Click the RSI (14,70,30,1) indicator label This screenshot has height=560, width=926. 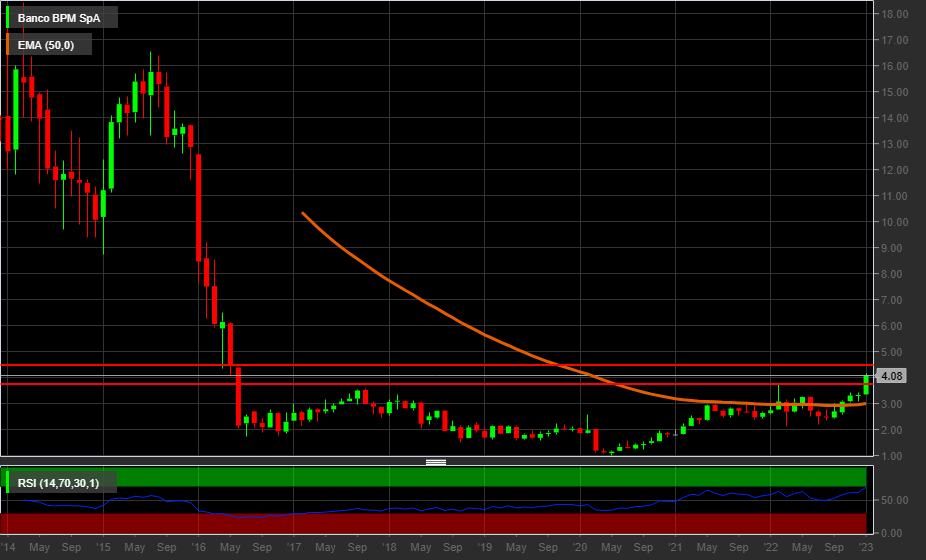(x=58, y=483)
